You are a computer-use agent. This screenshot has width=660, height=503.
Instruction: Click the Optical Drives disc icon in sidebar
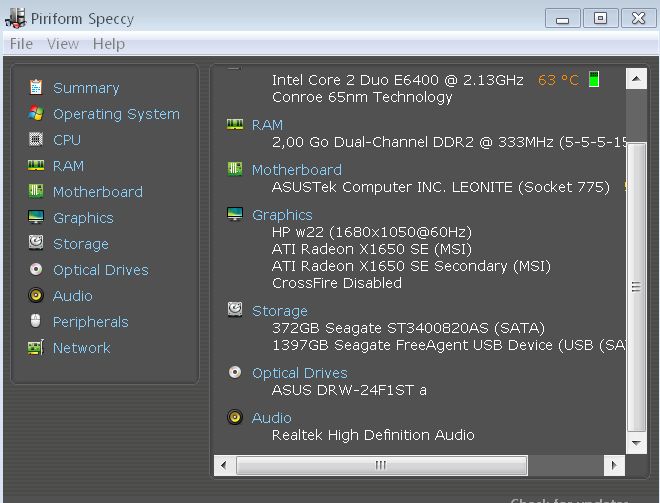click(x=36, y=269)
